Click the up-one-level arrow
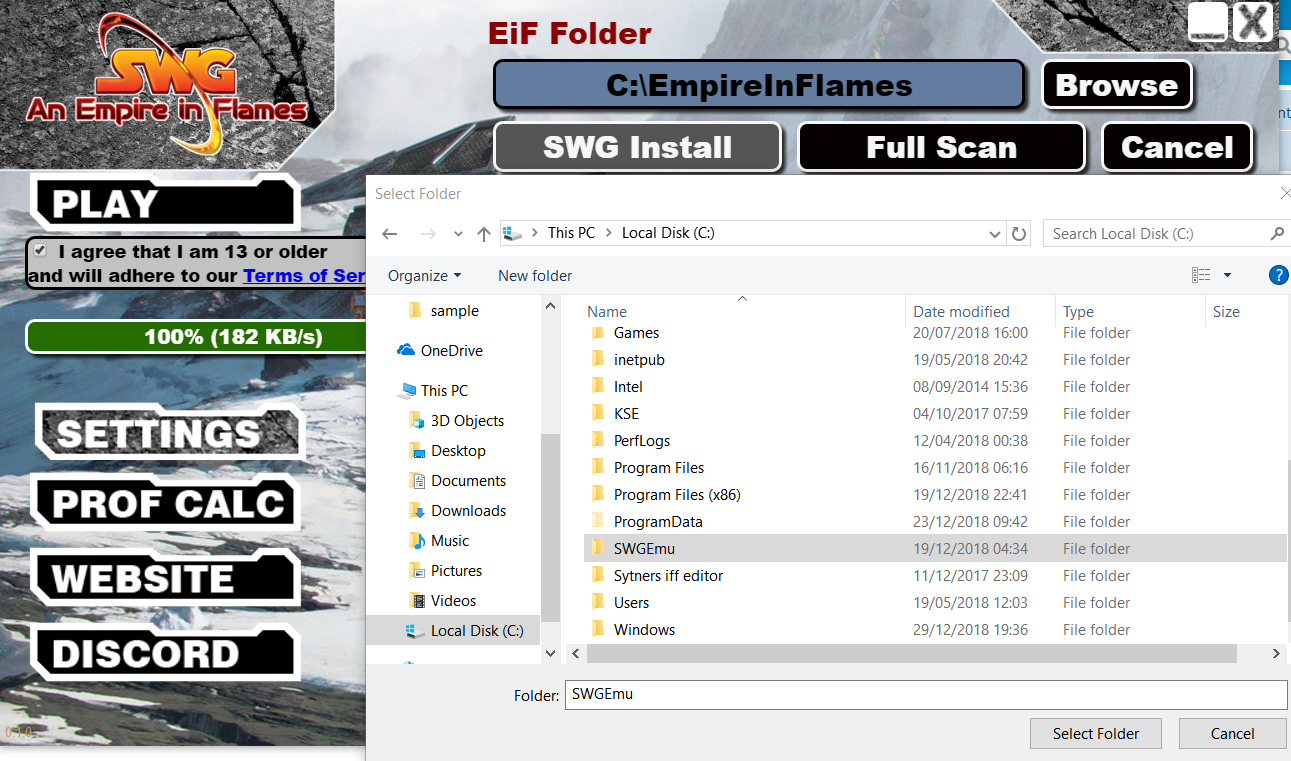The height and width of the screenshot is (761, 1291). (484, 234)
